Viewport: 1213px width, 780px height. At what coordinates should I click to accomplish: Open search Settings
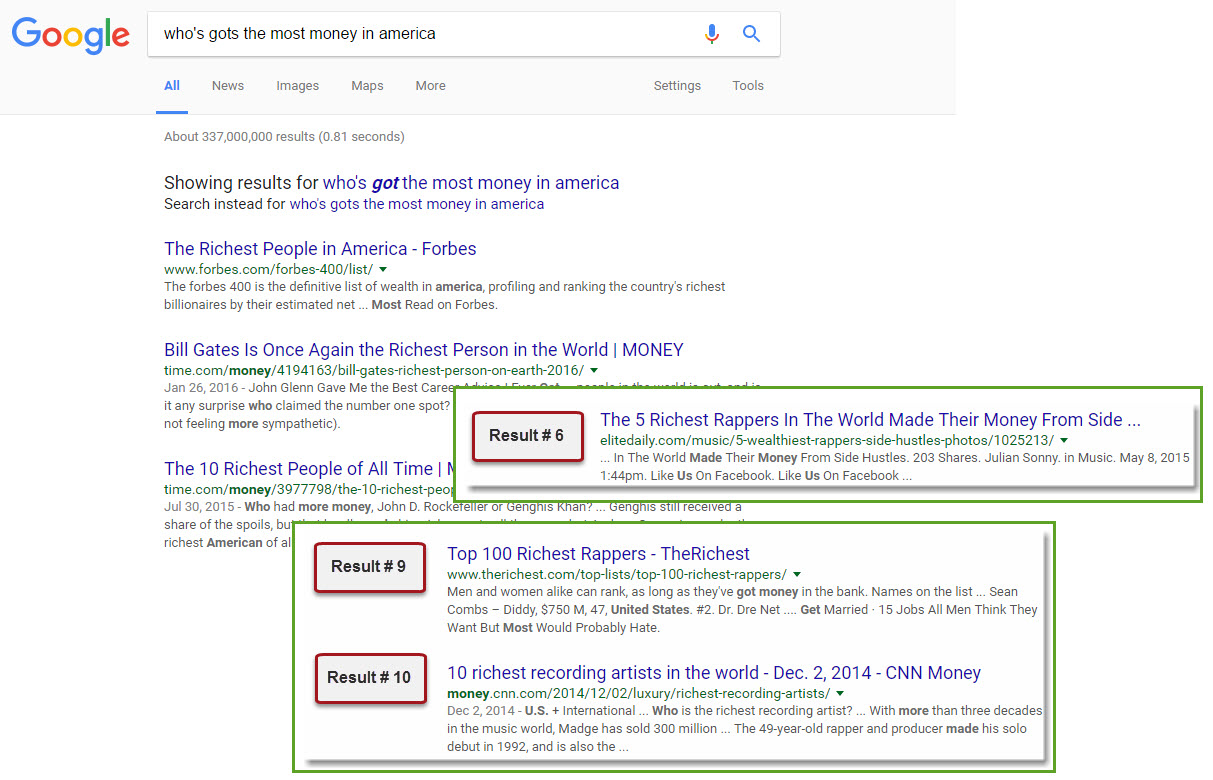677,86
